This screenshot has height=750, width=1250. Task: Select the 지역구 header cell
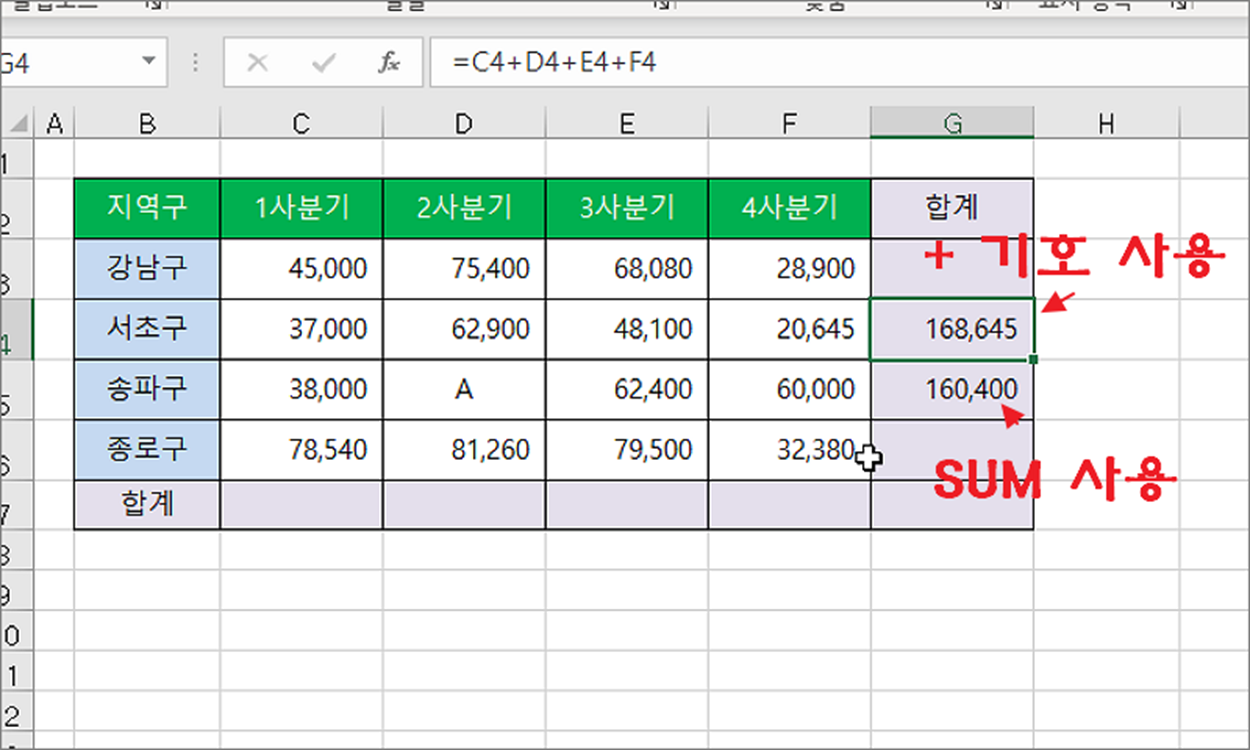[147, 208]
